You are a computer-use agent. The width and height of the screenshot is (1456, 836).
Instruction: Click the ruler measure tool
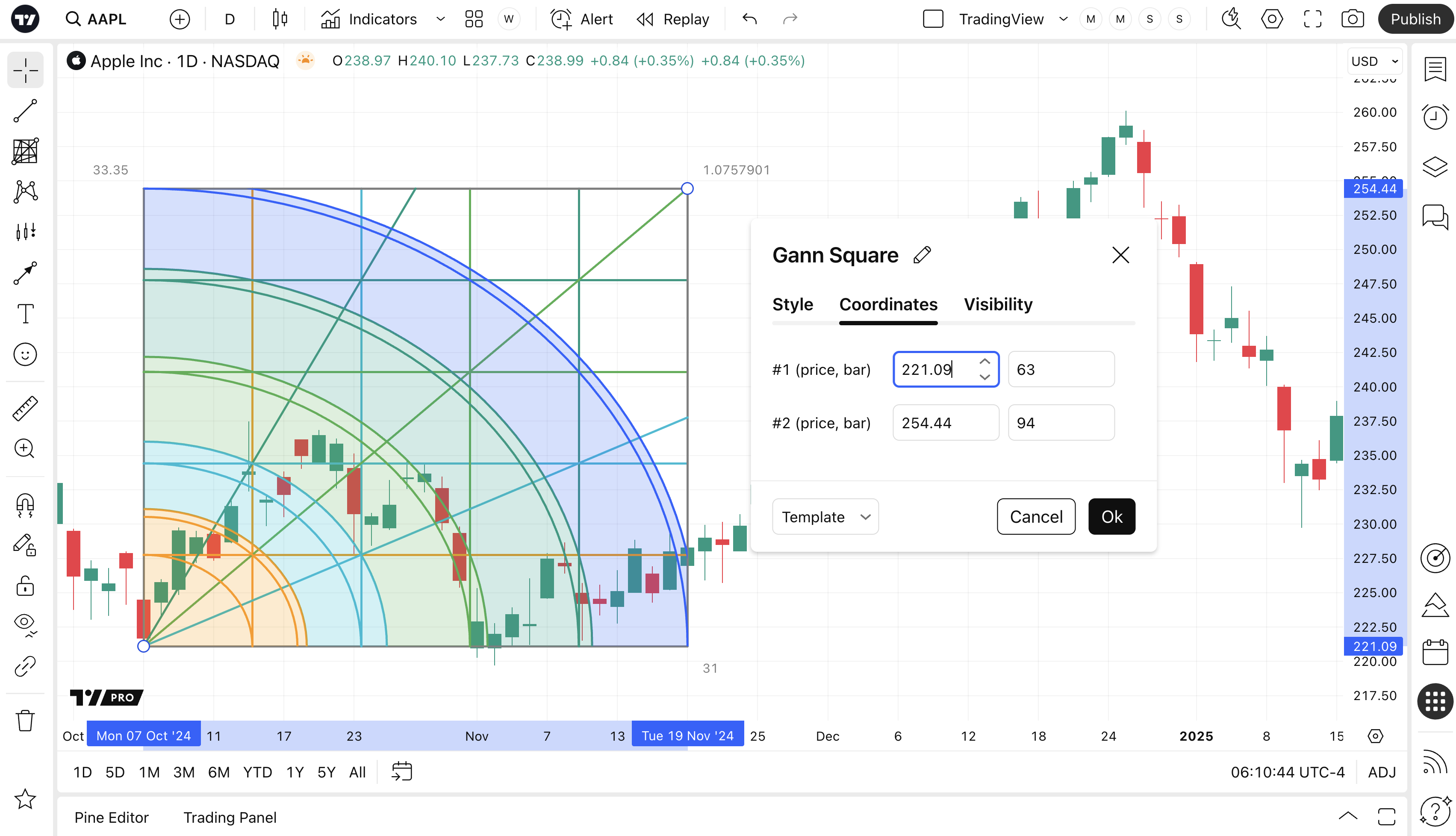click(25, 408)
